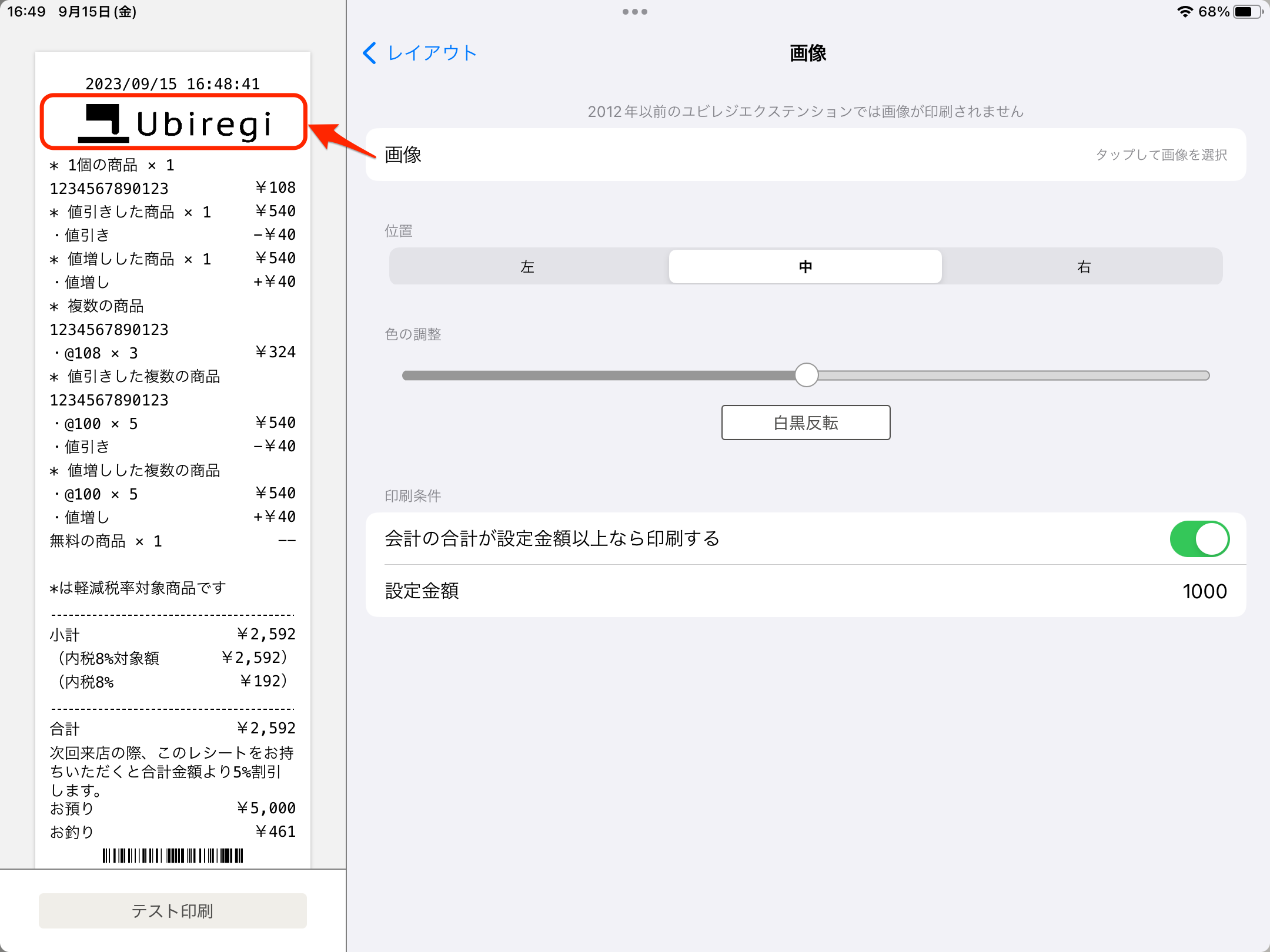Click the 色の調整 slider thumb
The width and height of the screenshot is (1270, 952).
[x=807, y=375]
